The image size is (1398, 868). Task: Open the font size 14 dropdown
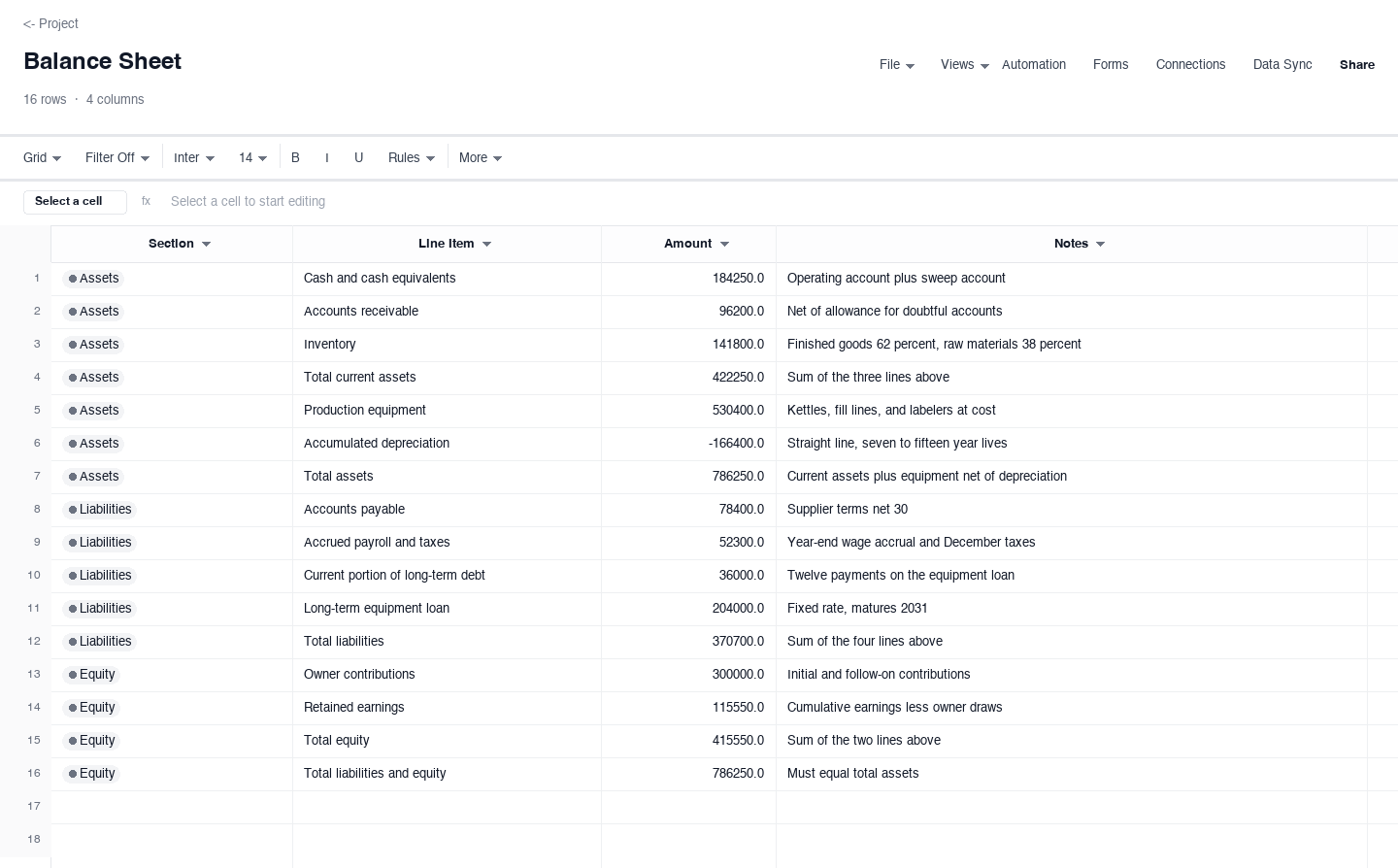(252, 157)
